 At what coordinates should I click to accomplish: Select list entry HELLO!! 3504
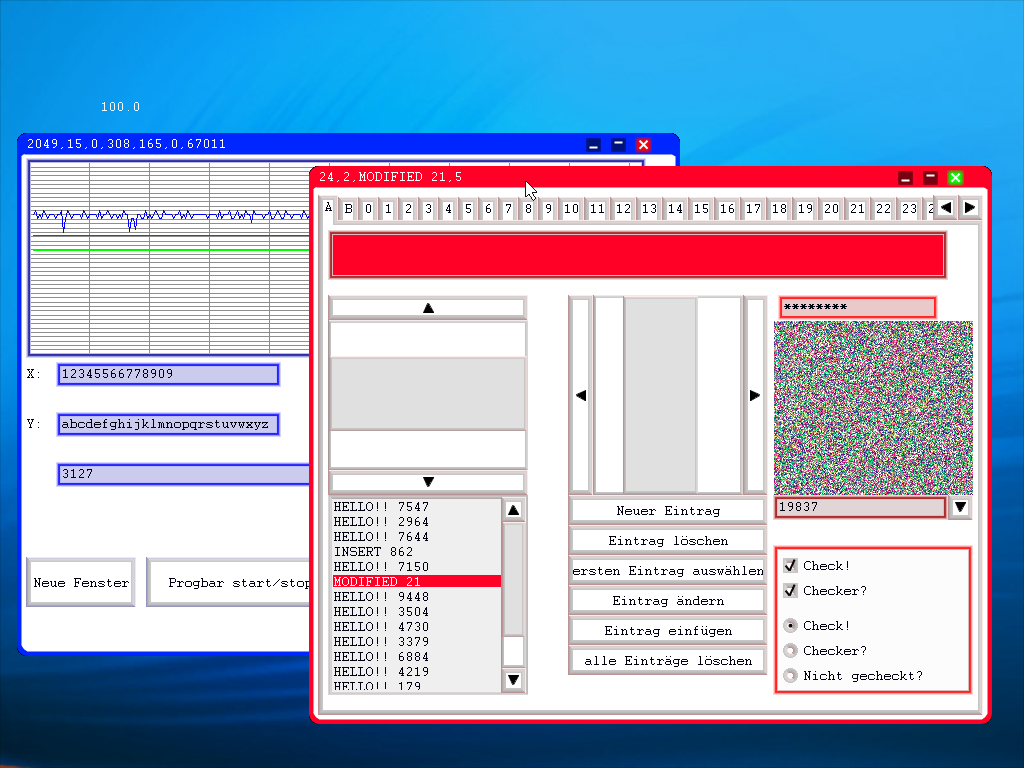point(417,612)
